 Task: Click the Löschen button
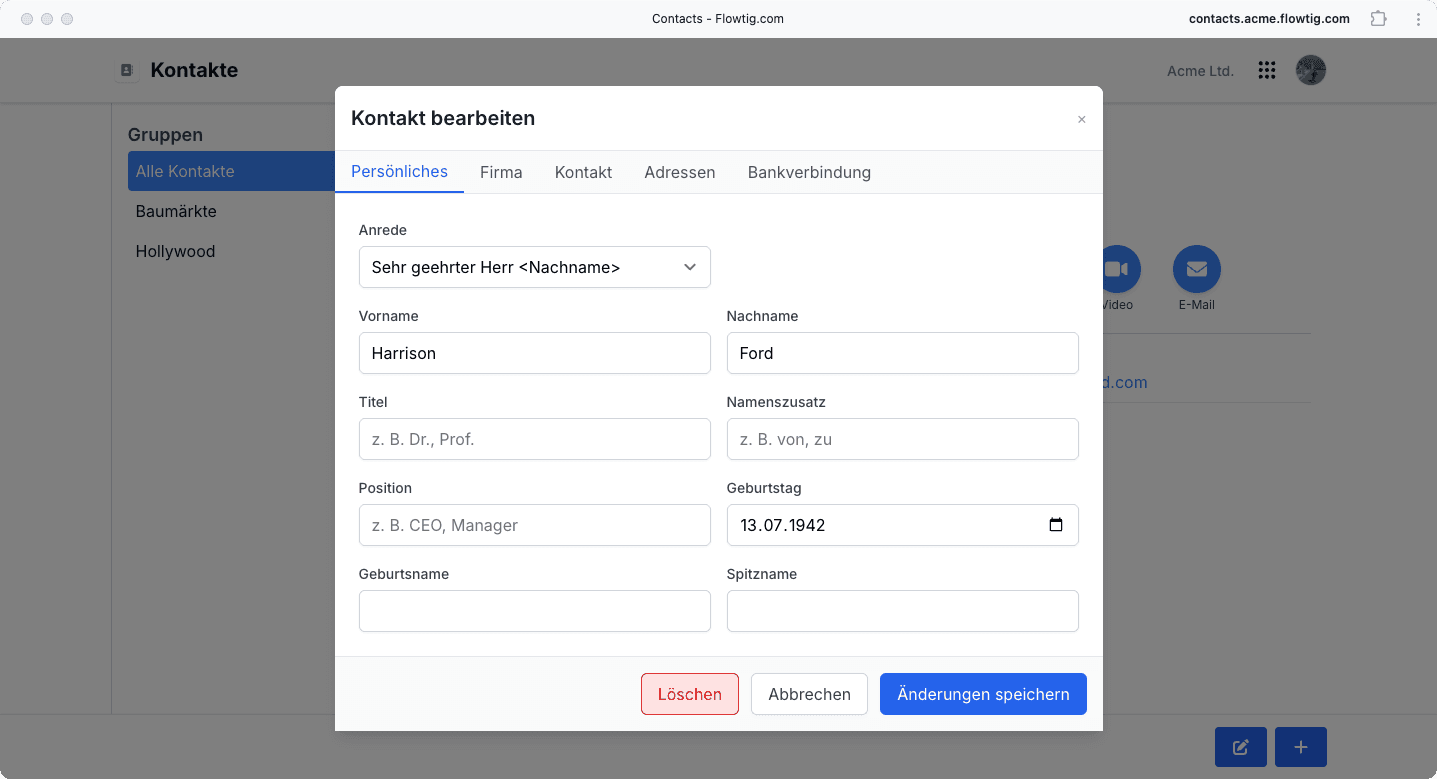point(690,694)
